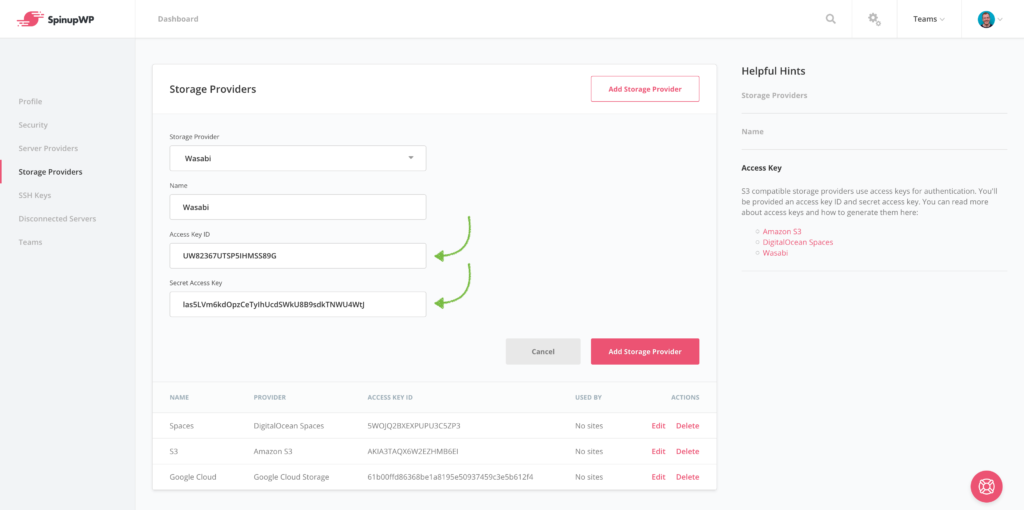
Task: Expand the Name hint section
Action: pyautogui.click(x=752, y=131)
